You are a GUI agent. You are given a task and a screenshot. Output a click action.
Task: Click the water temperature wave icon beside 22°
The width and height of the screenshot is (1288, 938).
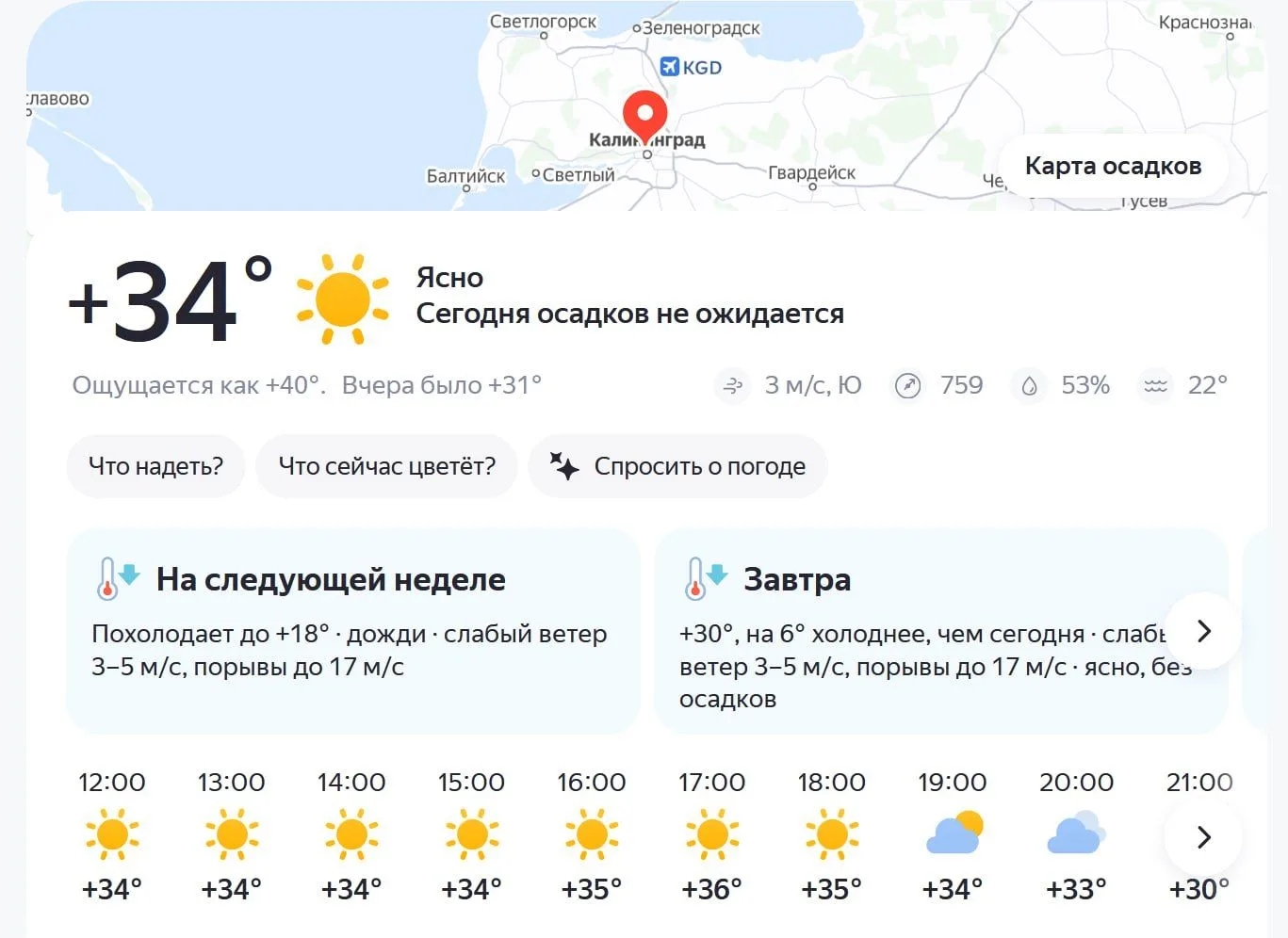pyautogui.click(x=1155, y=385)
